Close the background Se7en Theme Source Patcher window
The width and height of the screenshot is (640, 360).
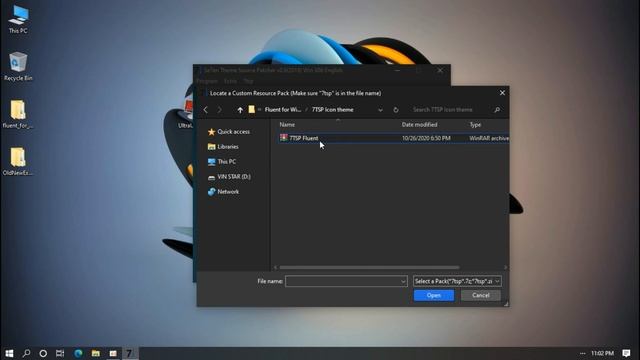(x=440, y=70)
